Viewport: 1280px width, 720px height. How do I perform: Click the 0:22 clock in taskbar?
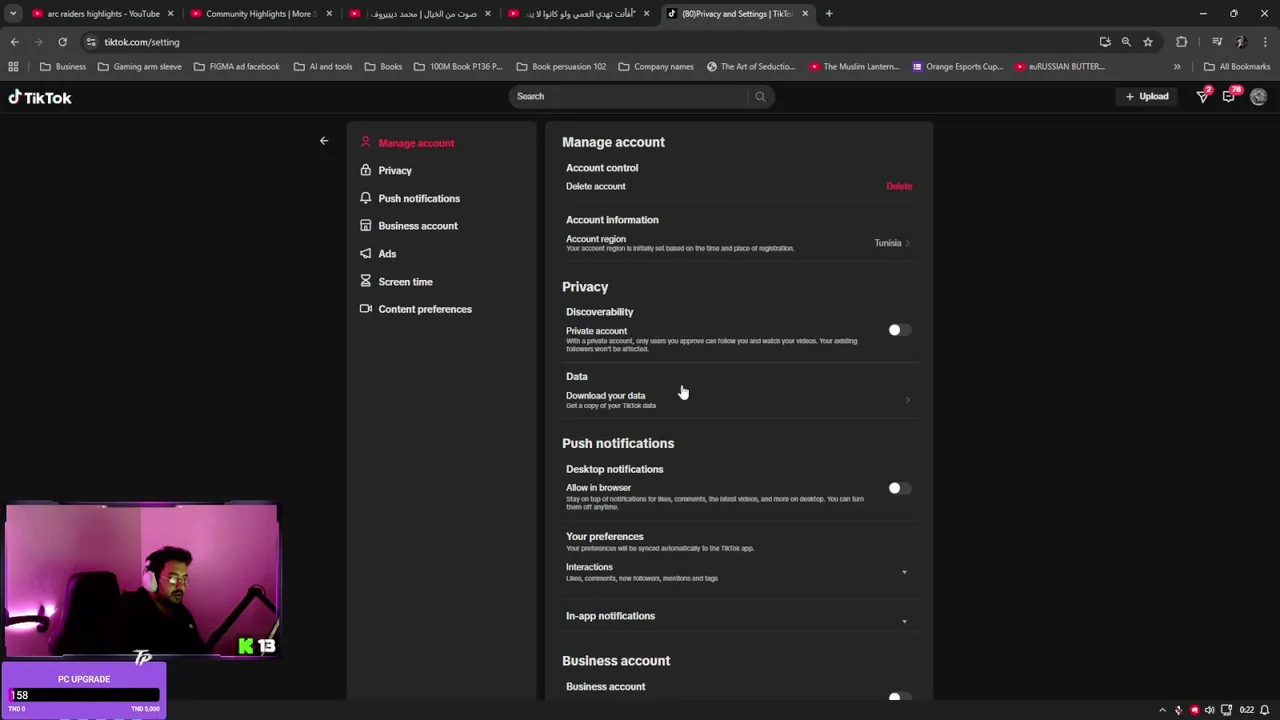(x=1246, y=710)
